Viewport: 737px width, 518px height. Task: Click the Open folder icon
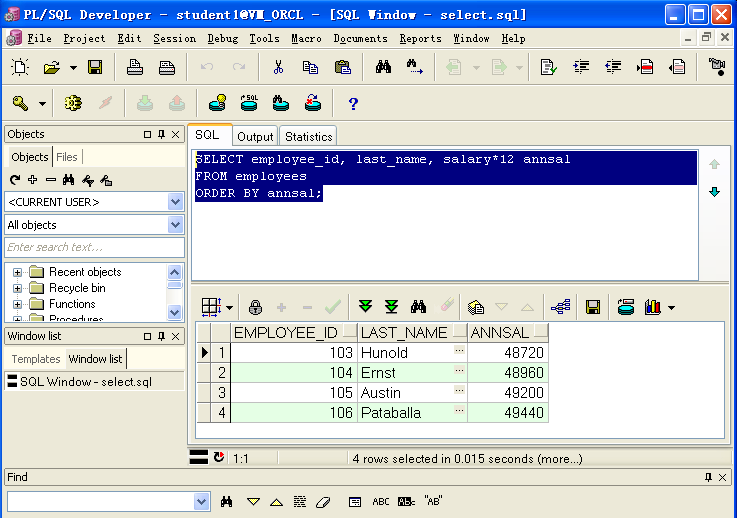click(52, 67)
